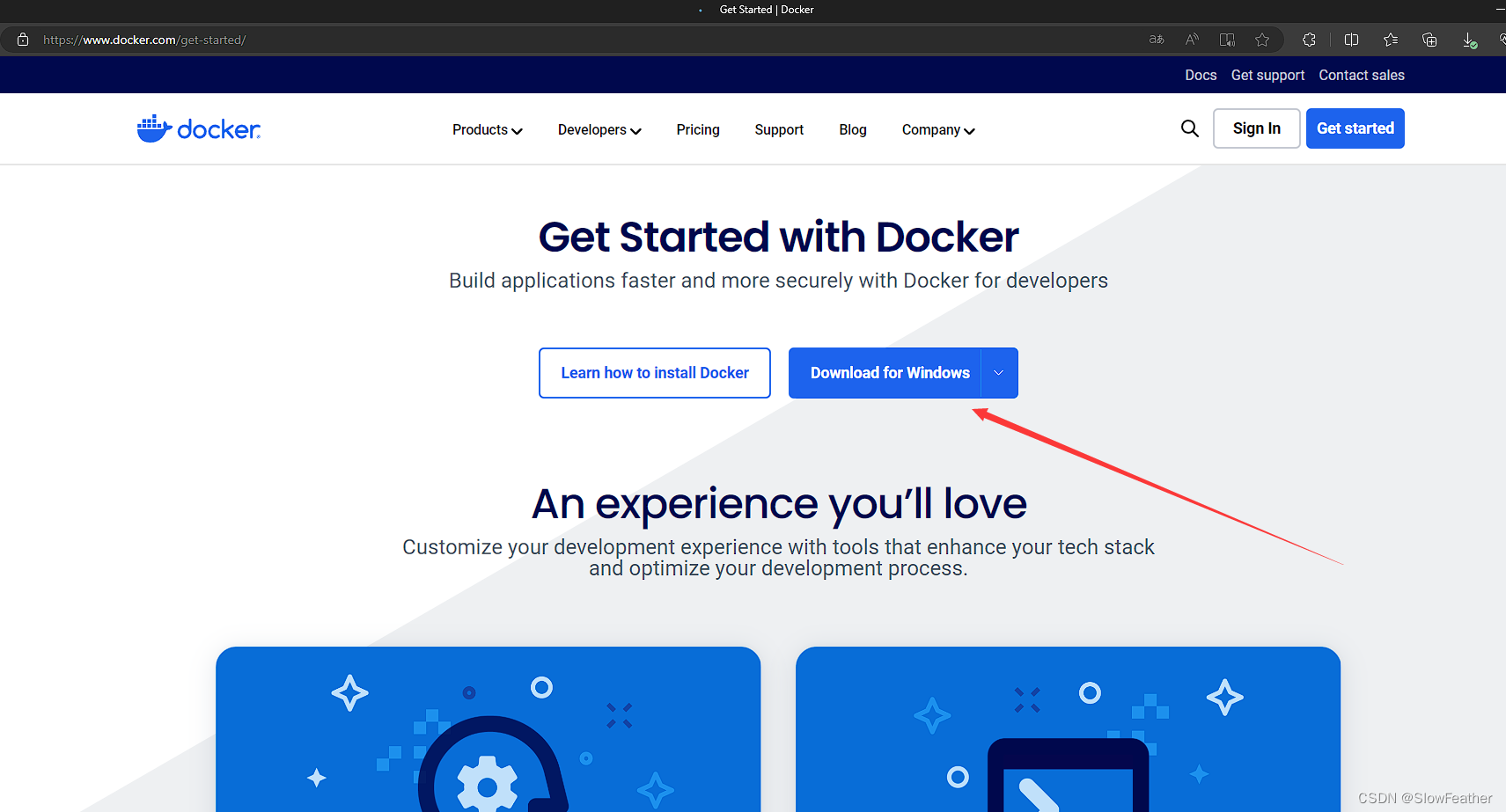
Task: Click Download for Windows button
Action: tap(885, 373)
